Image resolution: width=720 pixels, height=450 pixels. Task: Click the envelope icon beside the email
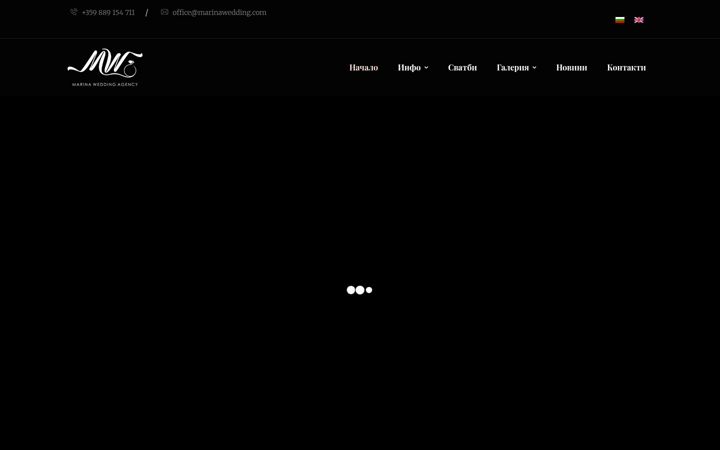164,12
